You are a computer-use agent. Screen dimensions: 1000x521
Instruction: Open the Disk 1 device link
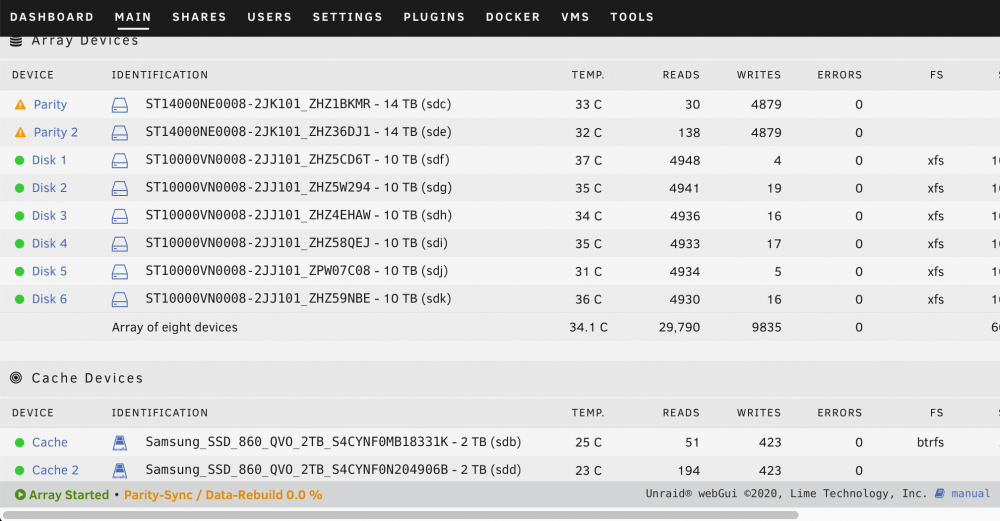click(49, 161)
